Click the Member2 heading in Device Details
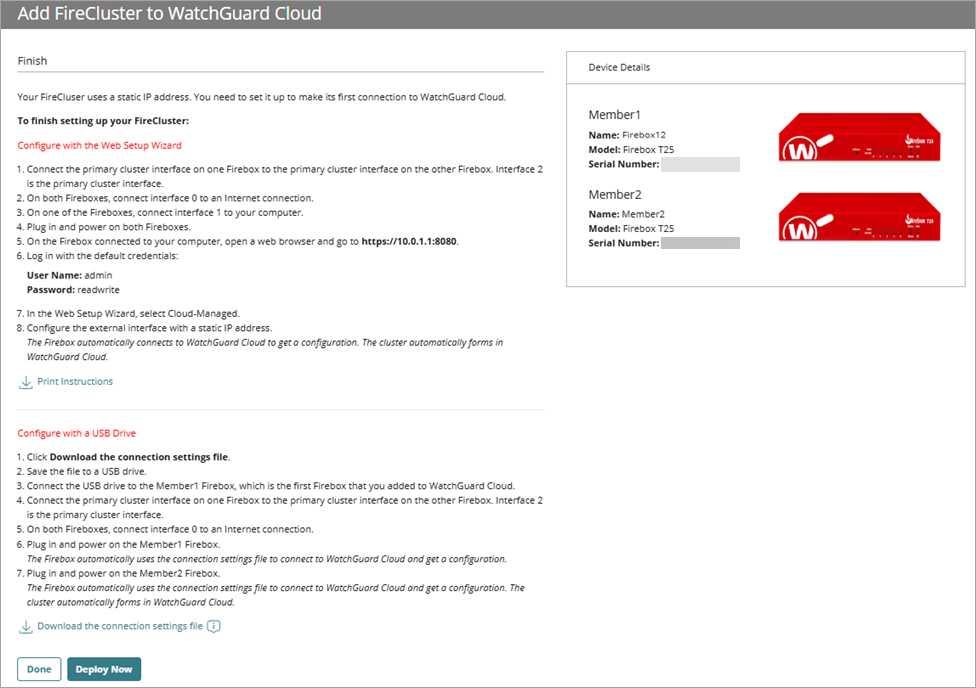This screenshot has width=976, height=688. click(x=615, y=194)
